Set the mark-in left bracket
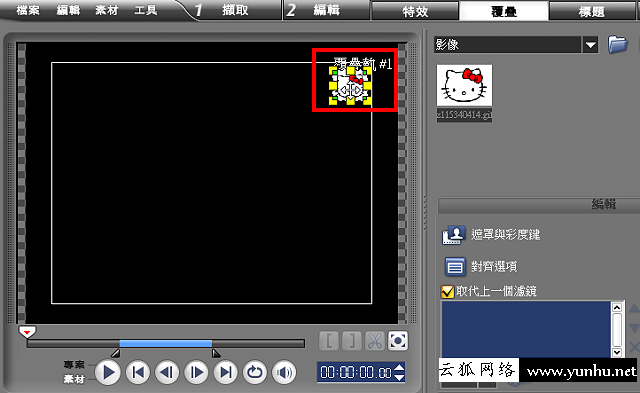 pos(329,341)
